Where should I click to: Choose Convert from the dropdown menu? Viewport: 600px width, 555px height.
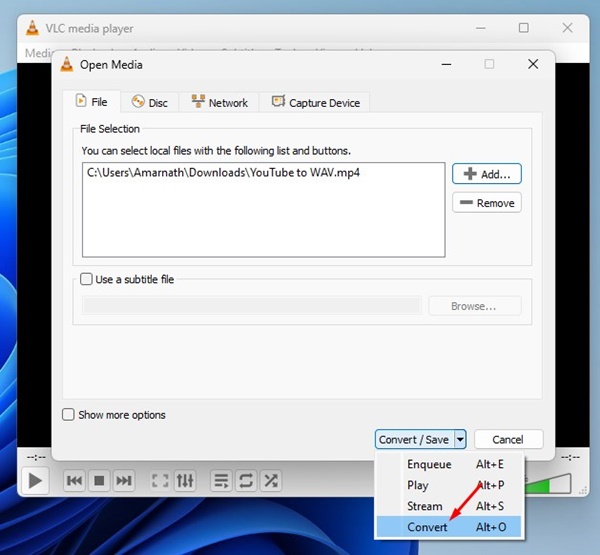click(x=449, y=527)
